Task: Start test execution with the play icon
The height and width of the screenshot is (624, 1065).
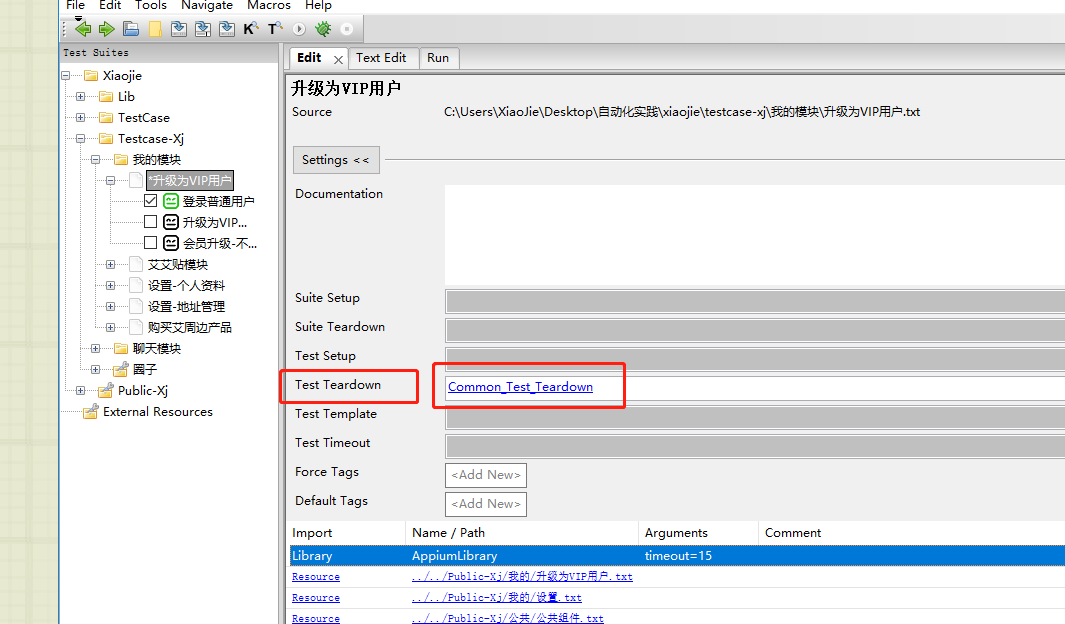Action: [x=297, y=28]
